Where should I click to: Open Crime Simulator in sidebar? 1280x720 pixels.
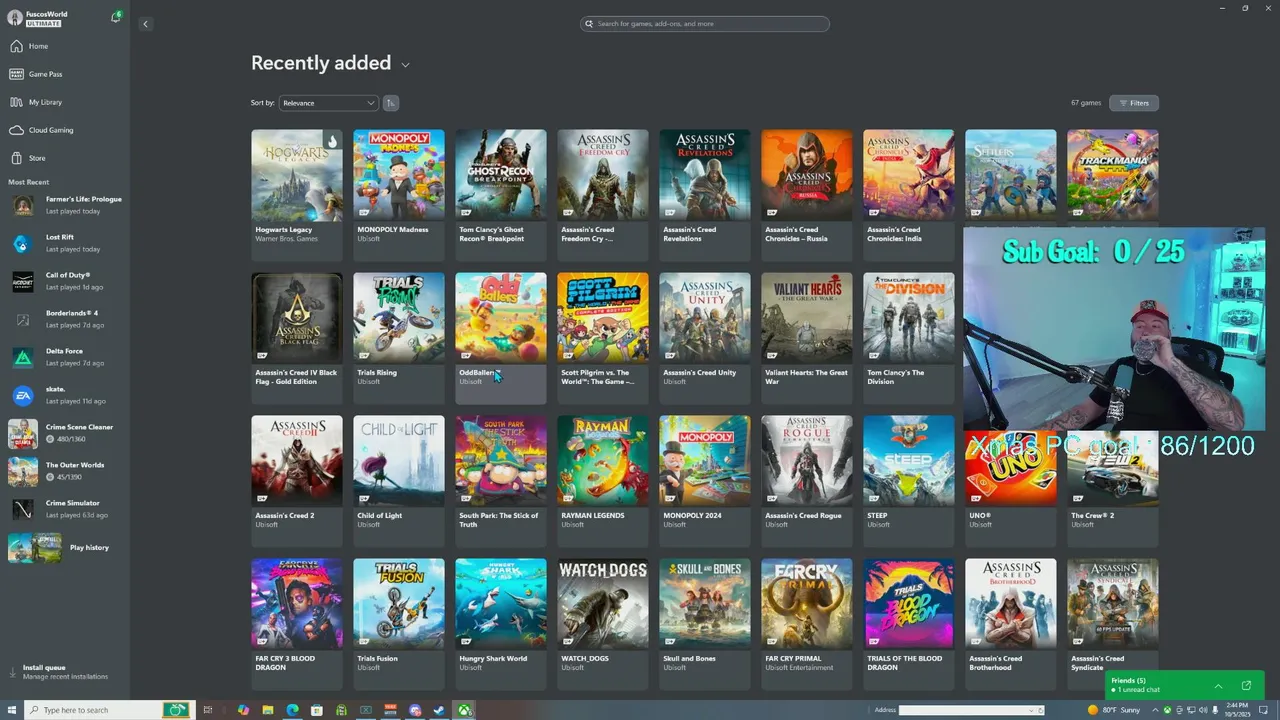(x=66, y=509)
